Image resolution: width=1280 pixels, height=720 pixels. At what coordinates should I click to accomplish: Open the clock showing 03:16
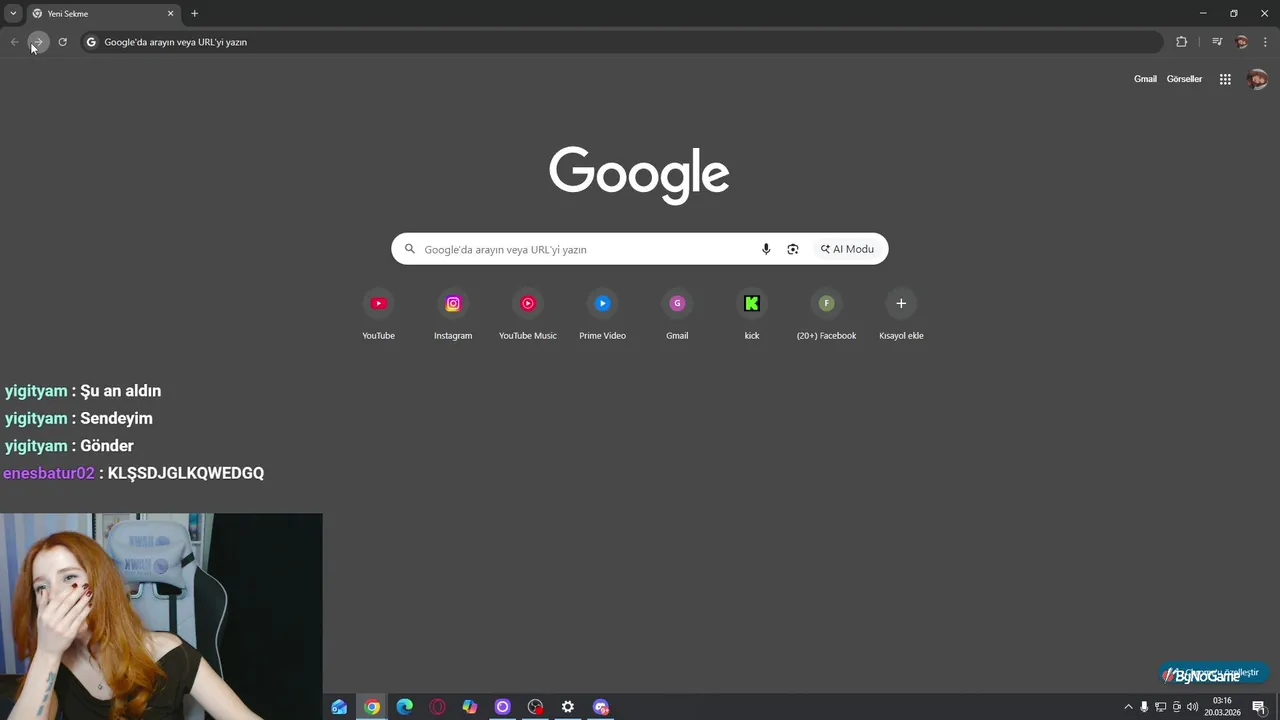(1222, 707)
